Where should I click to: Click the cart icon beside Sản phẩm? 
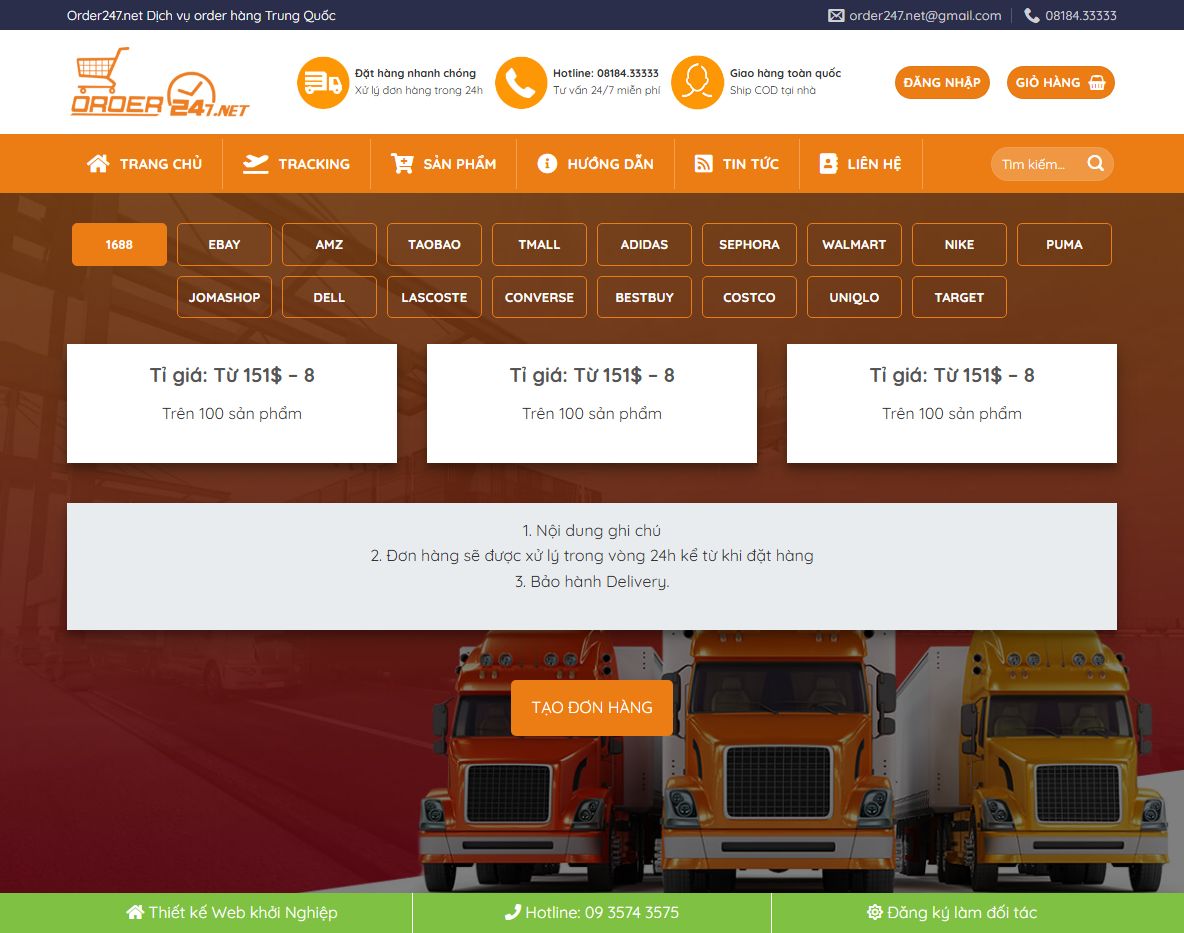(x=402, y=164)
